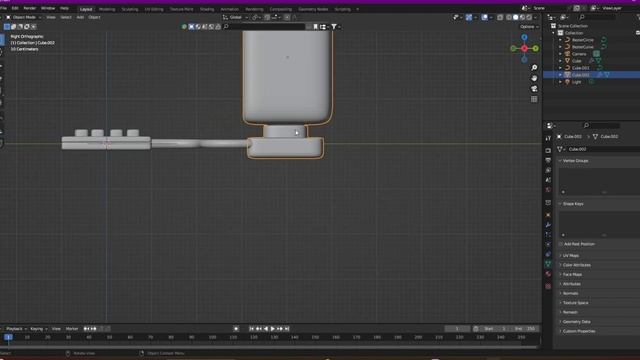Open the viewport Options dropdown
The width and height of the screenshot is (640, 360).
[529, 27]
